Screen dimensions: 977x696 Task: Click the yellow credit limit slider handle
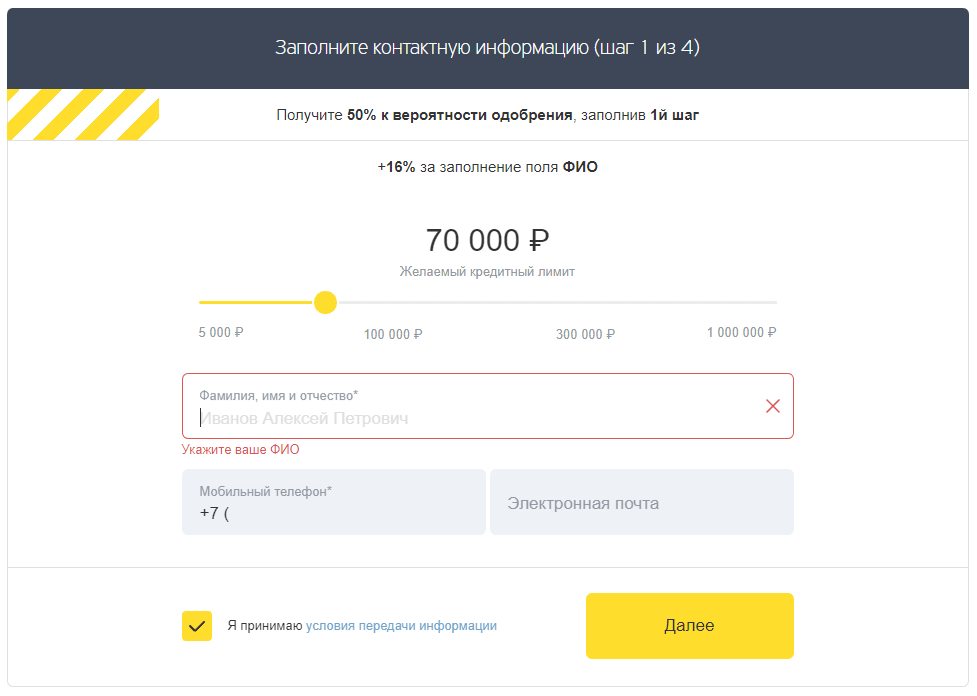click(x=325, y=302)
